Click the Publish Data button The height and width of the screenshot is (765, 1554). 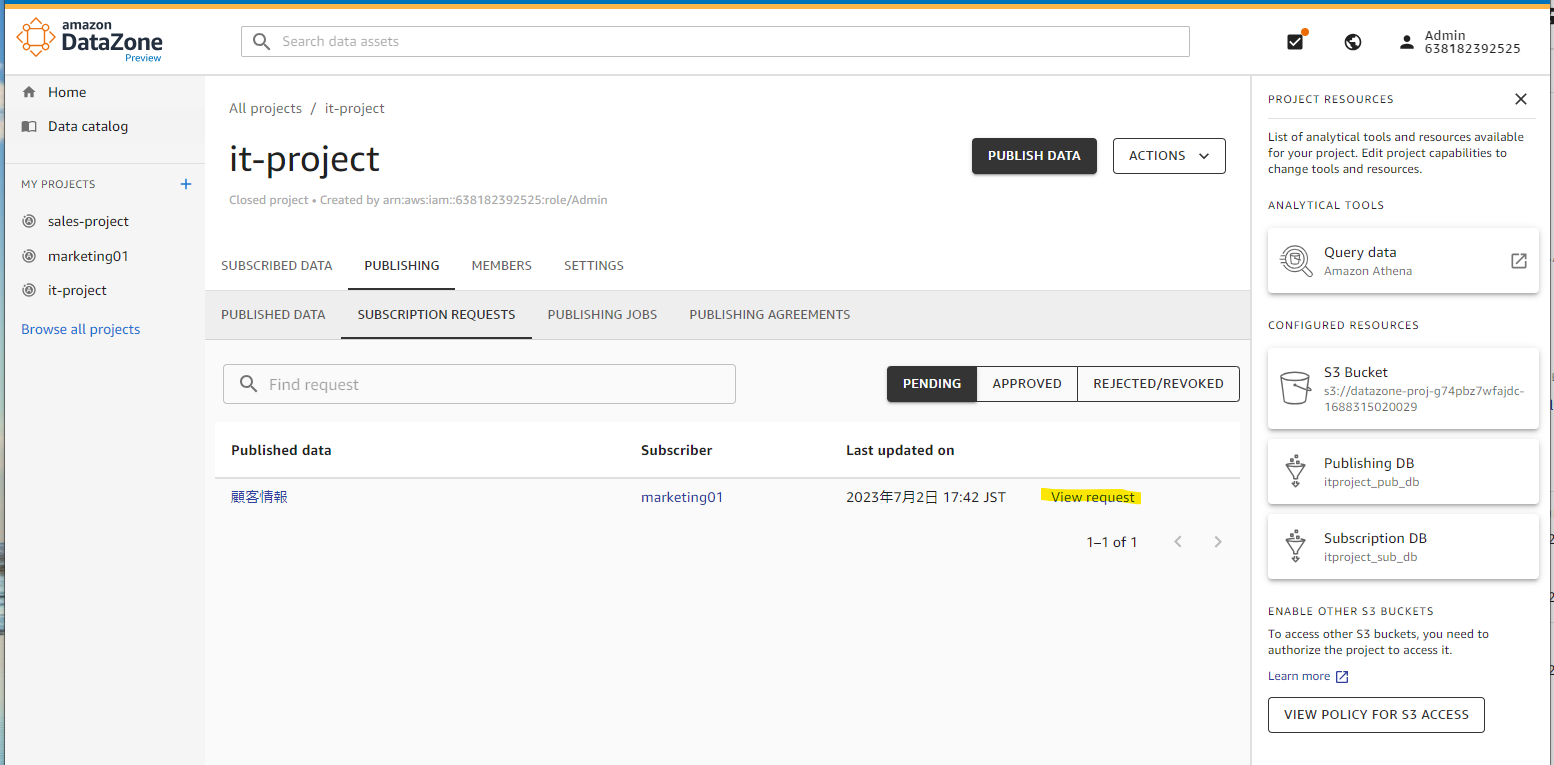pos(1034,156)
